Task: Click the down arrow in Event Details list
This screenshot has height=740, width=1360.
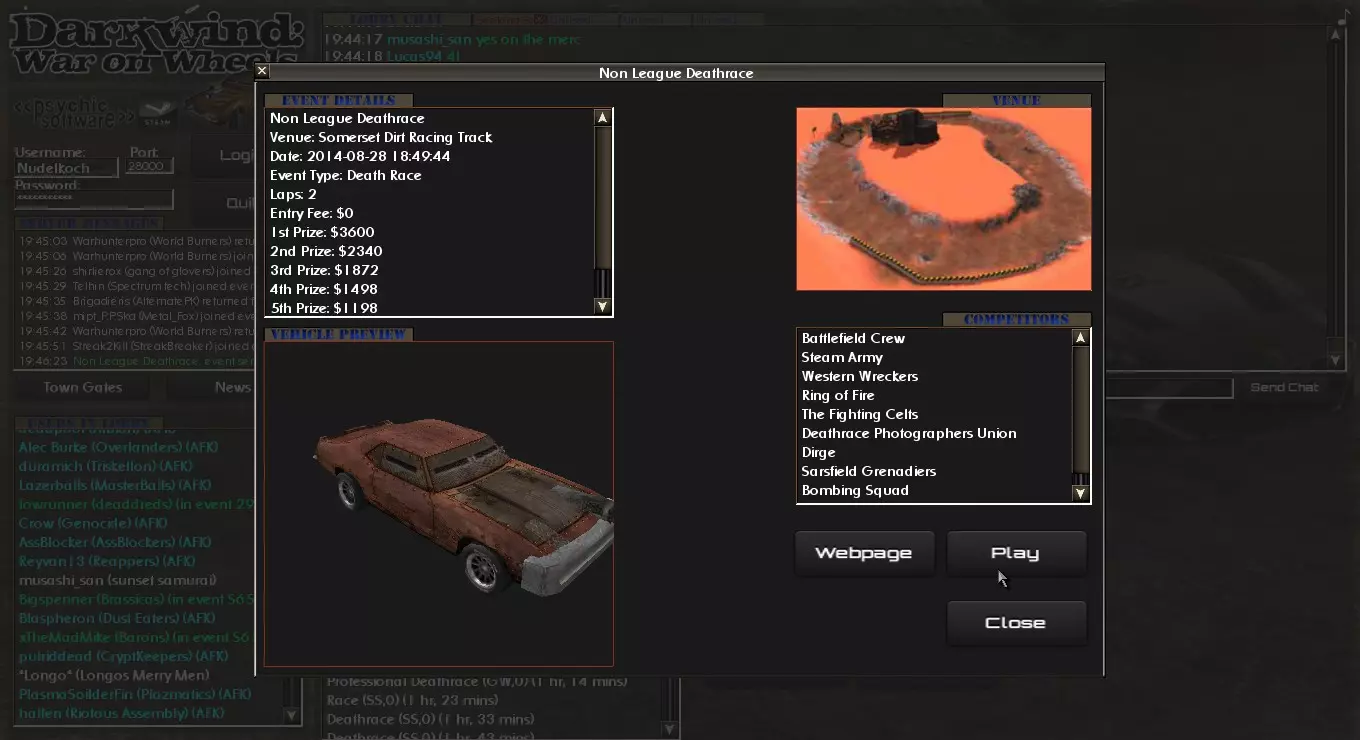Action: click(602, 306)
